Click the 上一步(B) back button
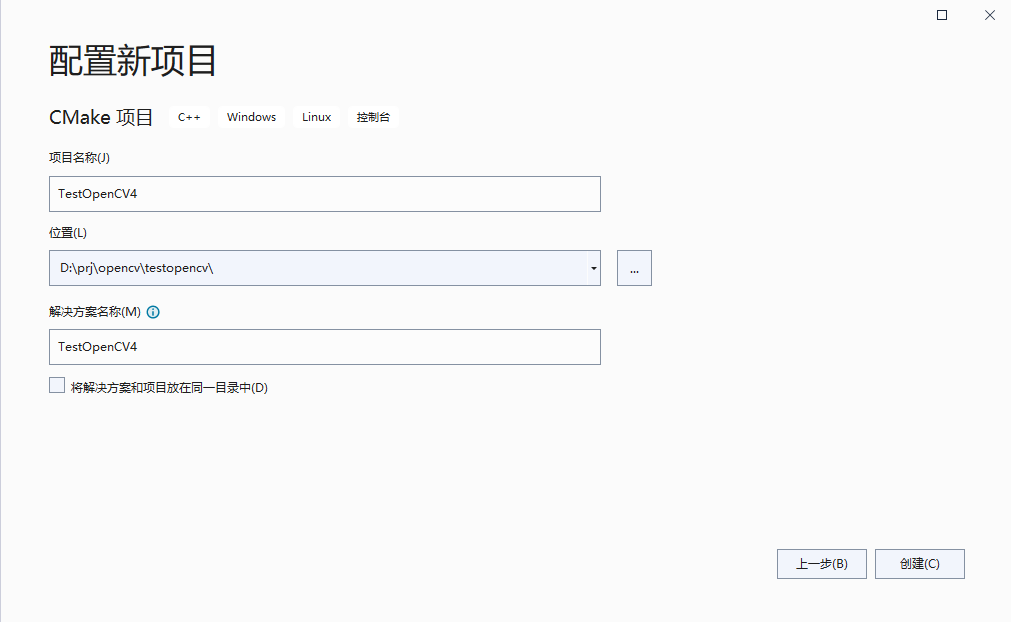The height and width of the screenshot is (622, 1011). [x=821, y=563]
